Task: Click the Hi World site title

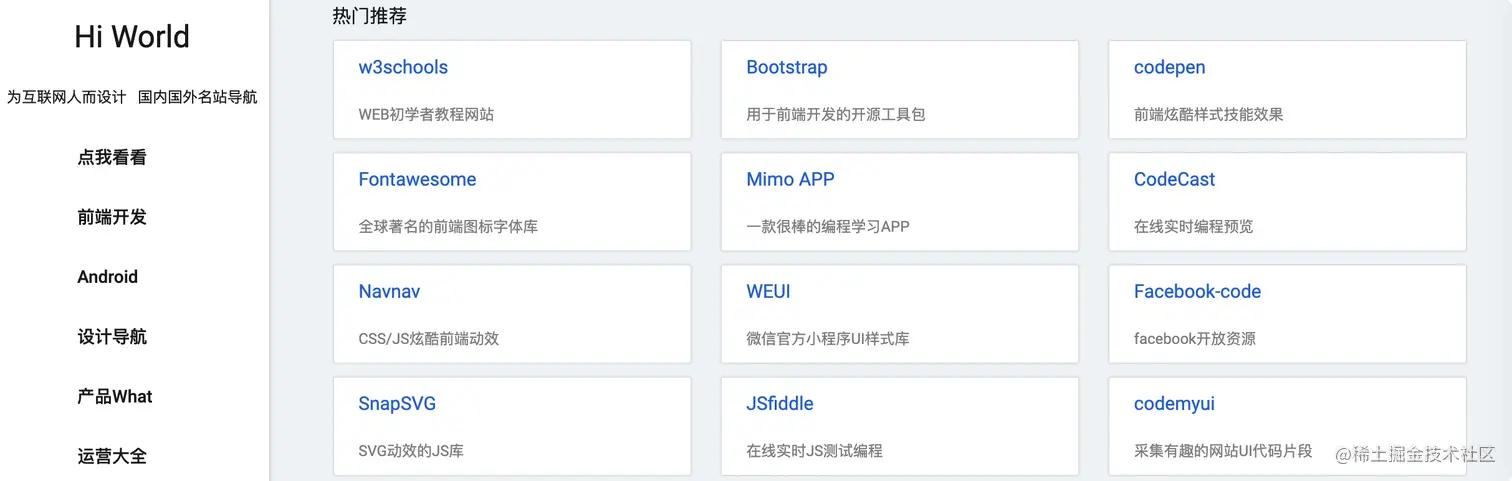Action: click(132, 37)
